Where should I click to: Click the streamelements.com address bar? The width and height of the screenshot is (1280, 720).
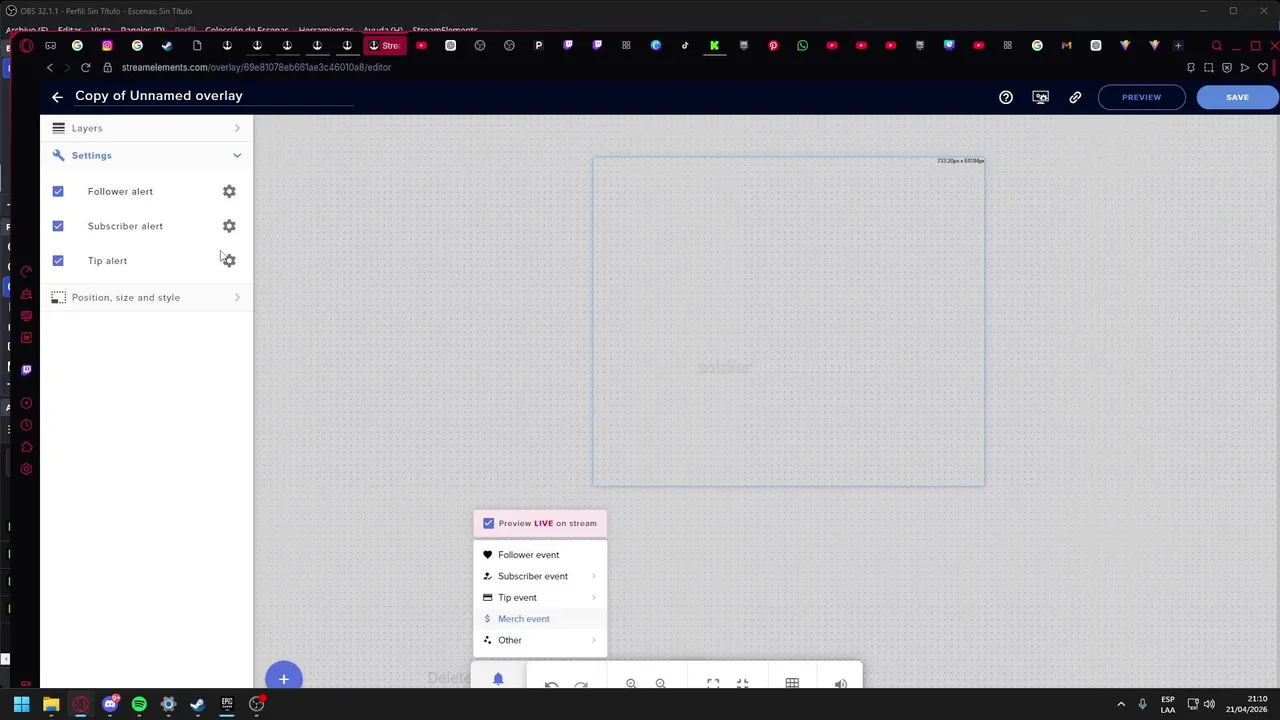click(256, 67)
